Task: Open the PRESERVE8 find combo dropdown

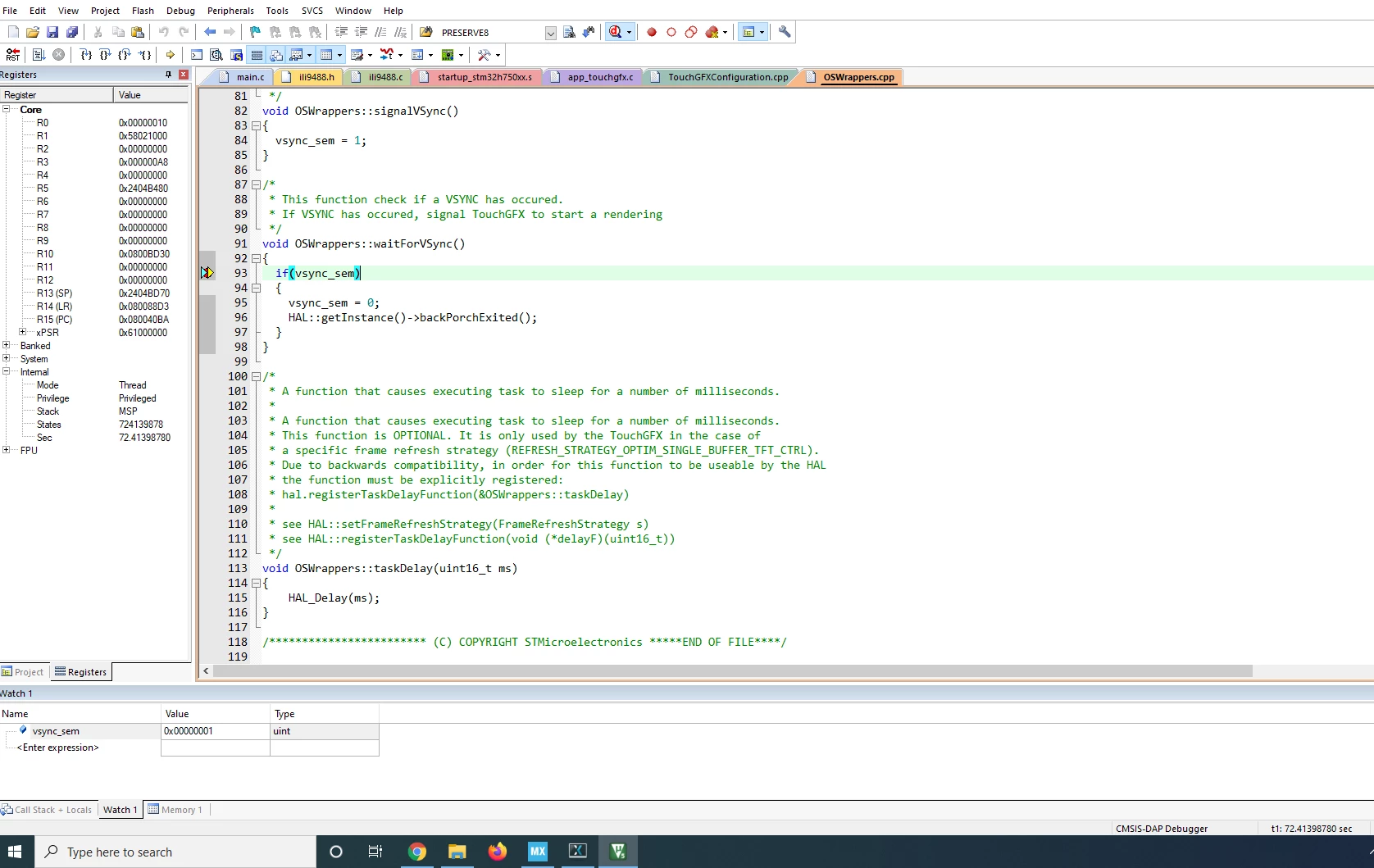Action: (x=551, y=33)
